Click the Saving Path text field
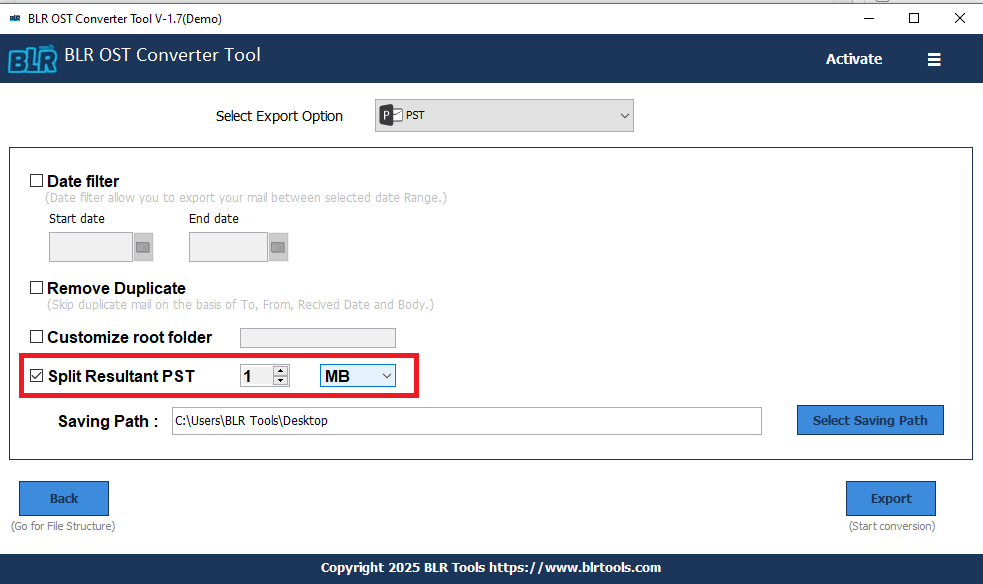This screenshot has height=584, width=983. (466, 420)
